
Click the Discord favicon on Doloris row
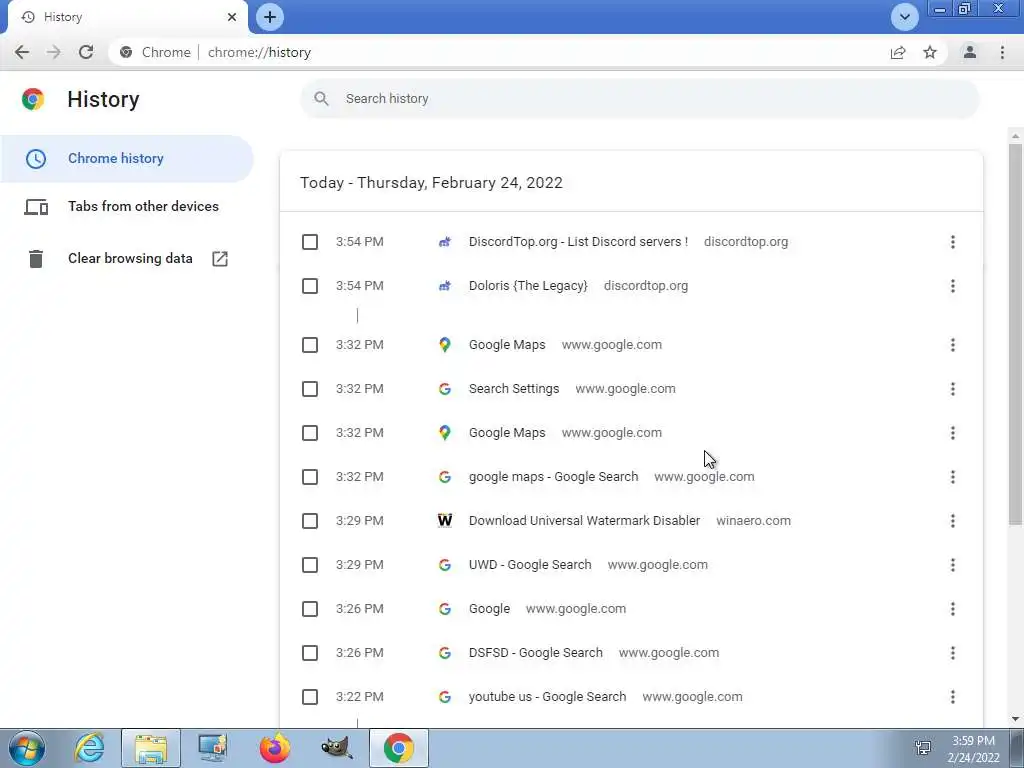(x=445, y=286)
